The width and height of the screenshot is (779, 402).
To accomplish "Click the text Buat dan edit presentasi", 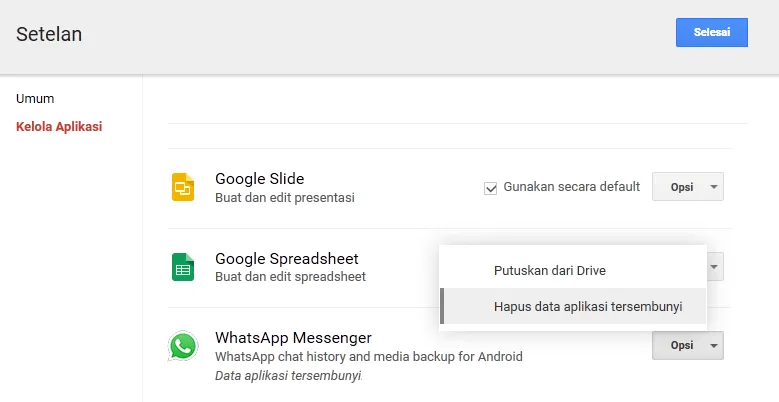I will click(x=285, y=197).
